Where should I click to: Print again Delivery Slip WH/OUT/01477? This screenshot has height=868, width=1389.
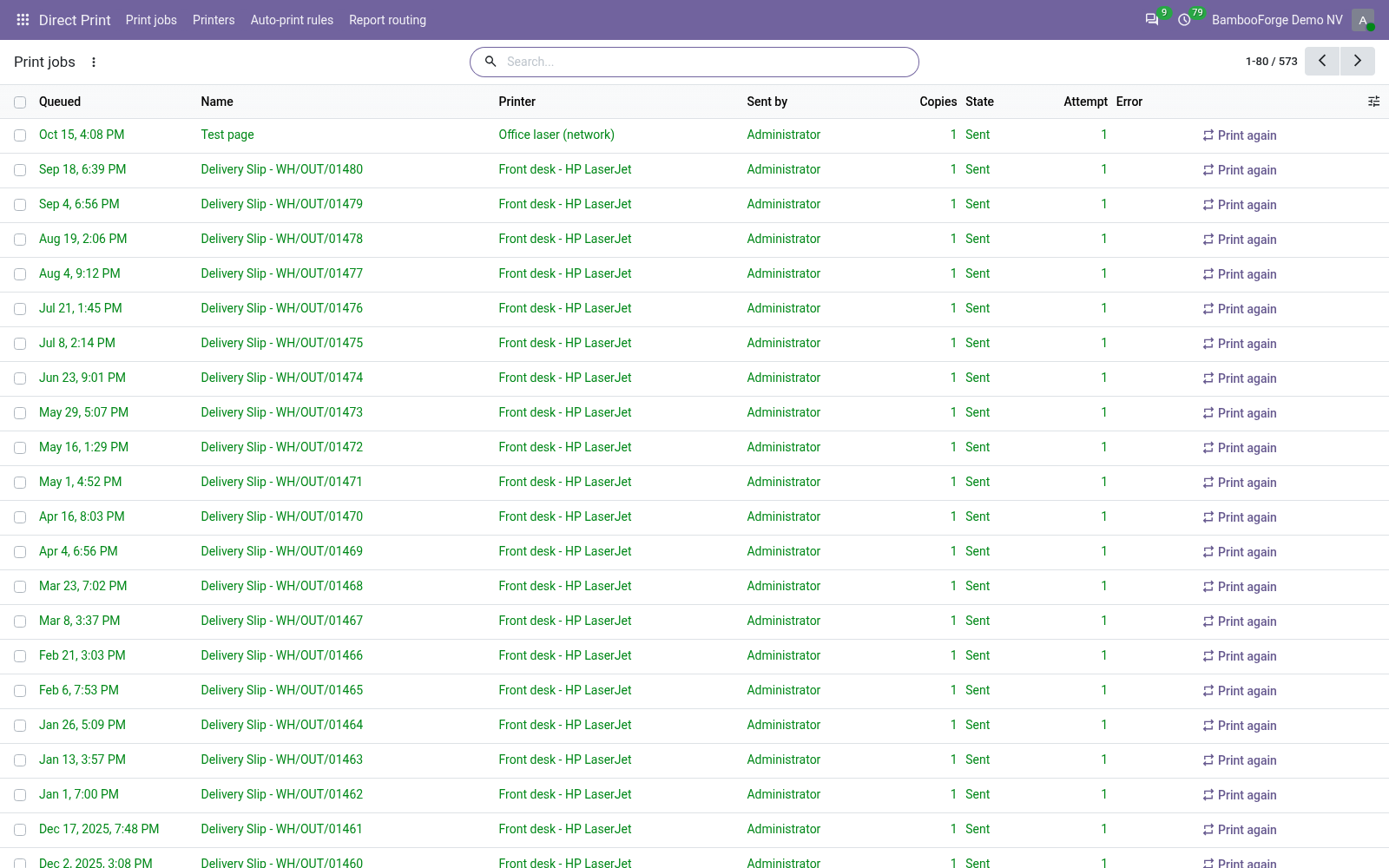[x=1239, y=274]
